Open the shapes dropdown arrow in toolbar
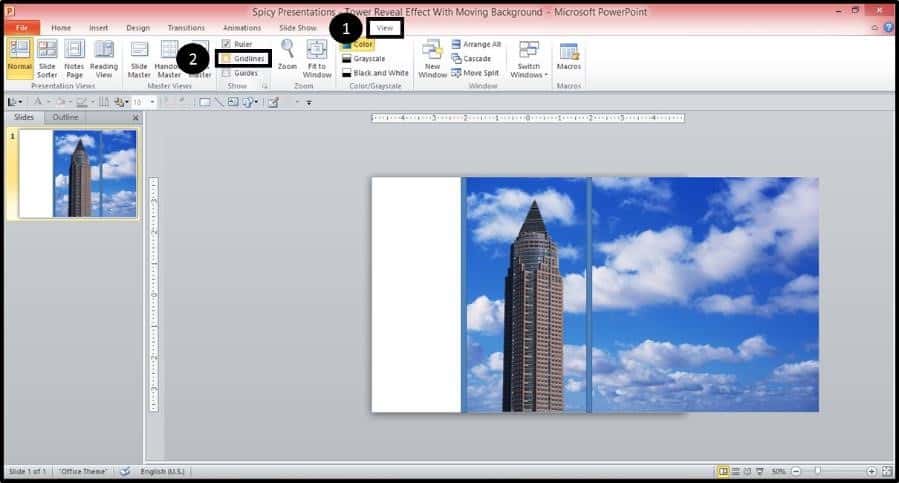The image size is (899, 483). 256,102
